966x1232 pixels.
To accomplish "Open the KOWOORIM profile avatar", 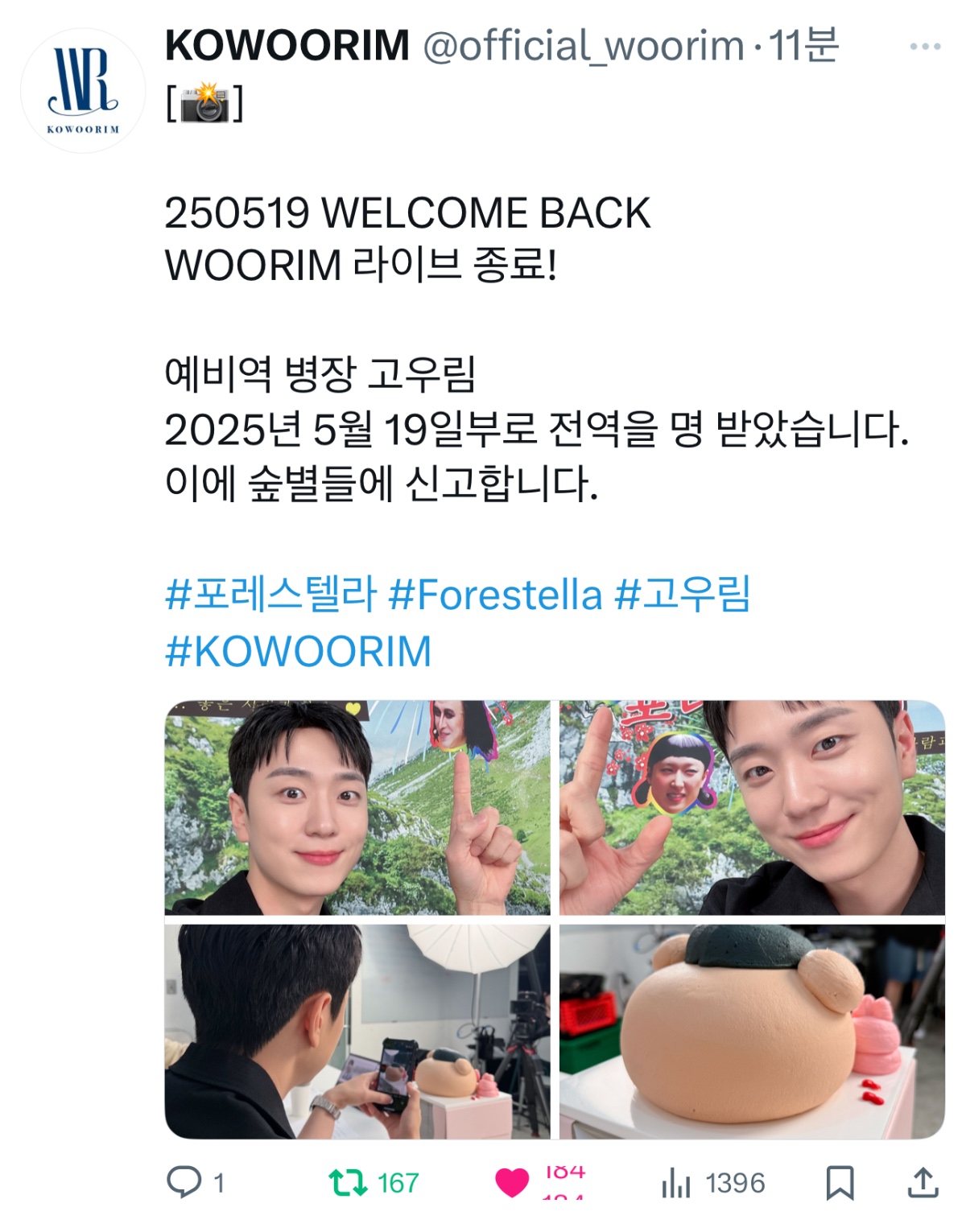I will (x=82, y=90).
